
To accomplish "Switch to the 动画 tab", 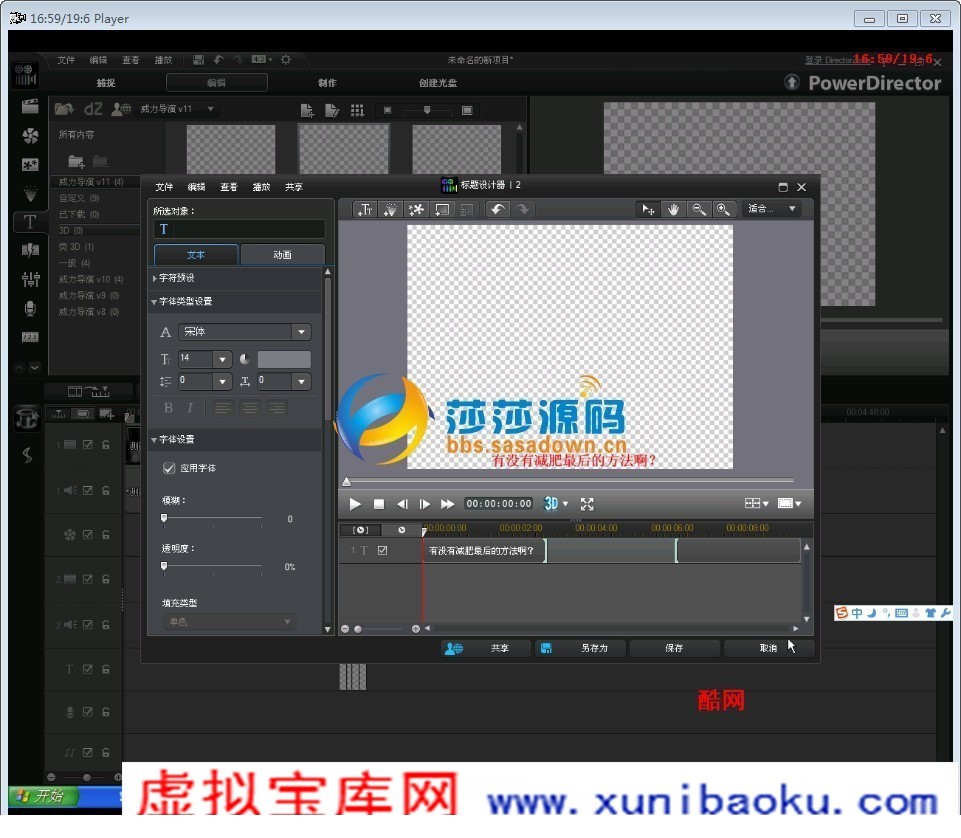I will [x=283, y=254].
